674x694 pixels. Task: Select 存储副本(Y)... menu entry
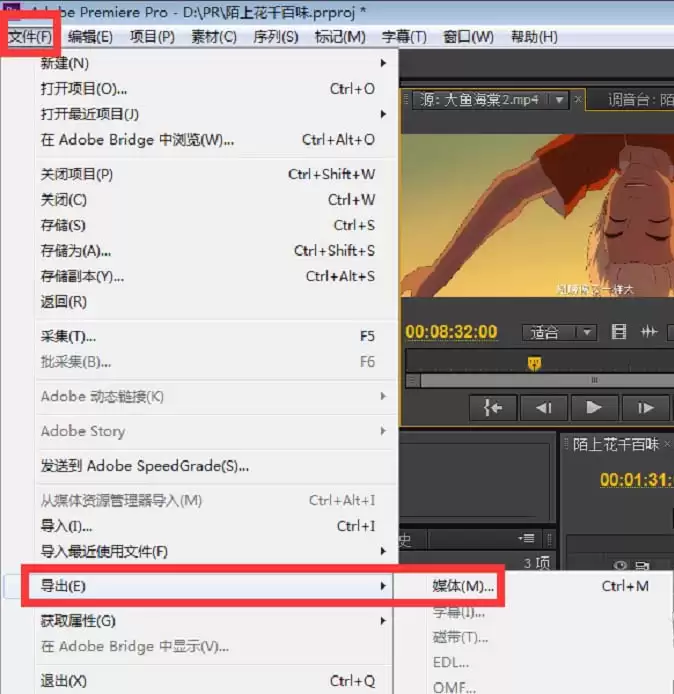pos(216,277)
